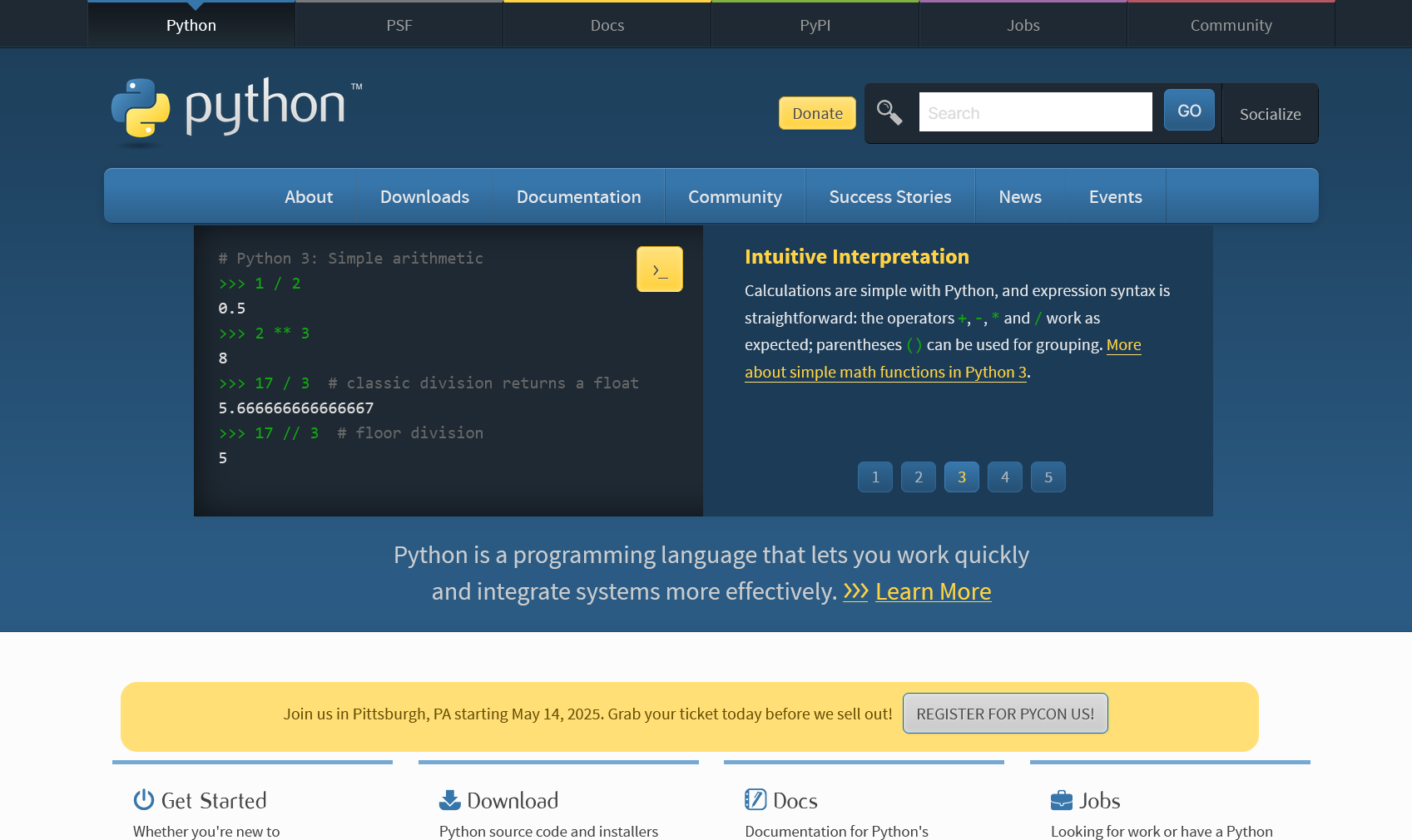The height and width of the screenshot is (840, 1412).
Task: Click the Get Started power icon
Action: tap(144, 799)
